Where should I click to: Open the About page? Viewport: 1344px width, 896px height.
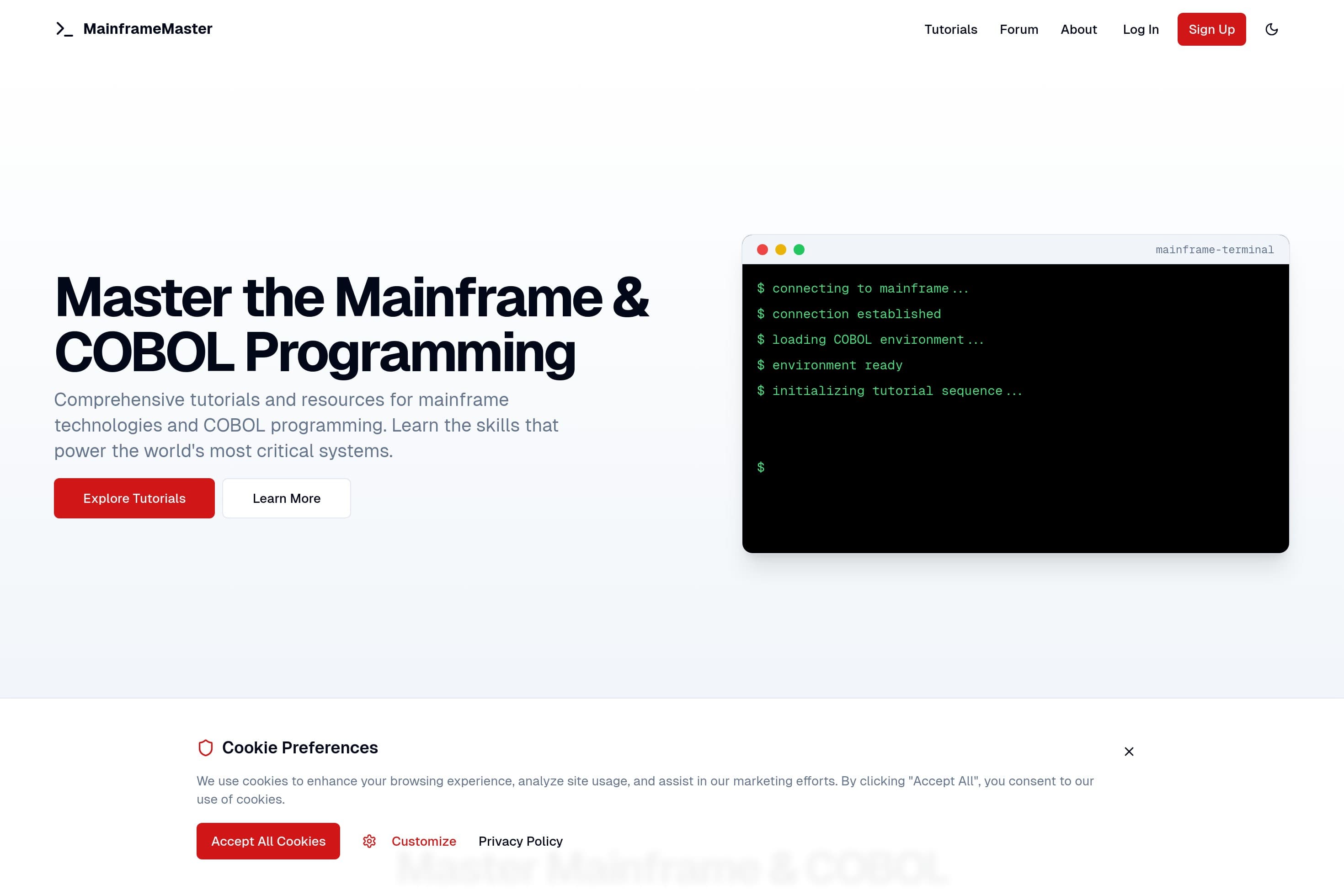click(x=1079, y=29)
